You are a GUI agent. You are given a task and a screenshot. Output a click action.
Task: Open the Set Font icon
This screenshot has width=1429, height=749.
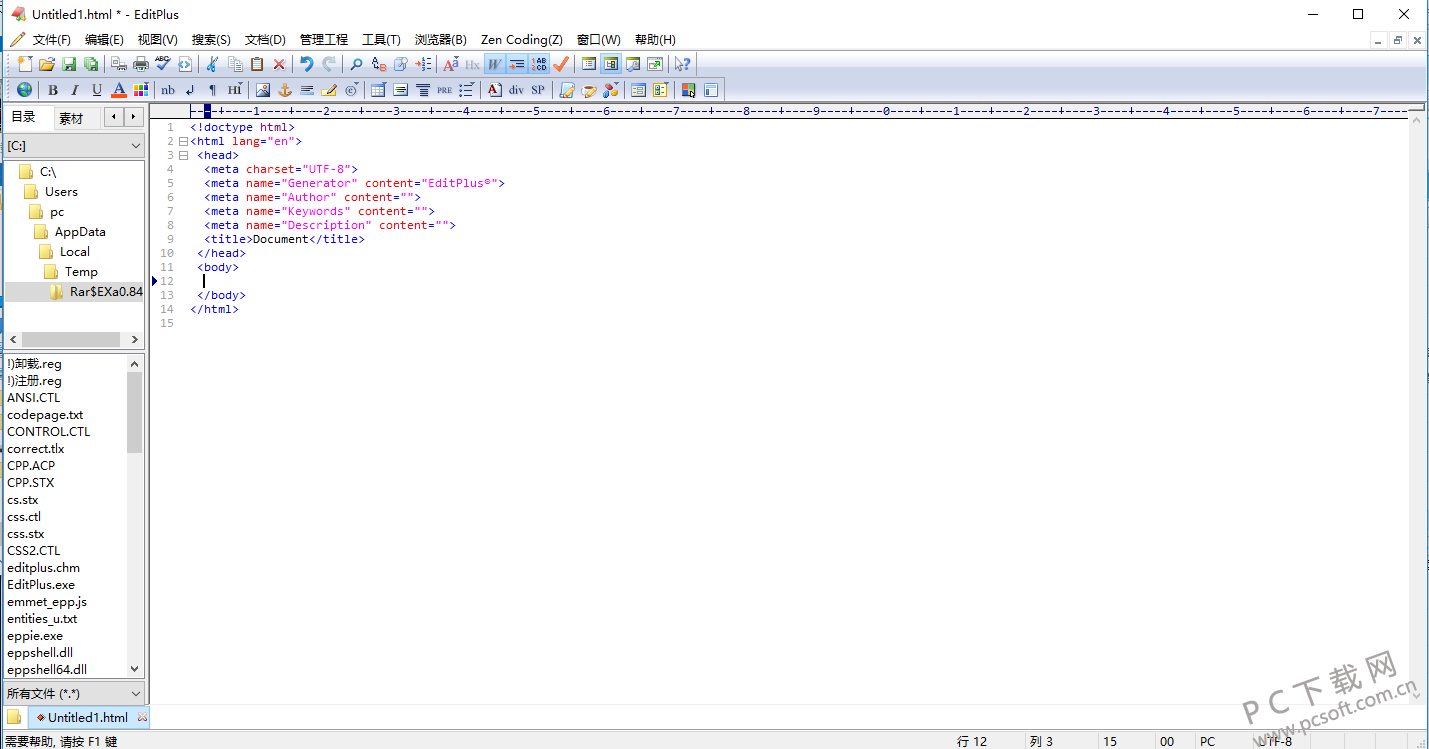pos(450,64)
